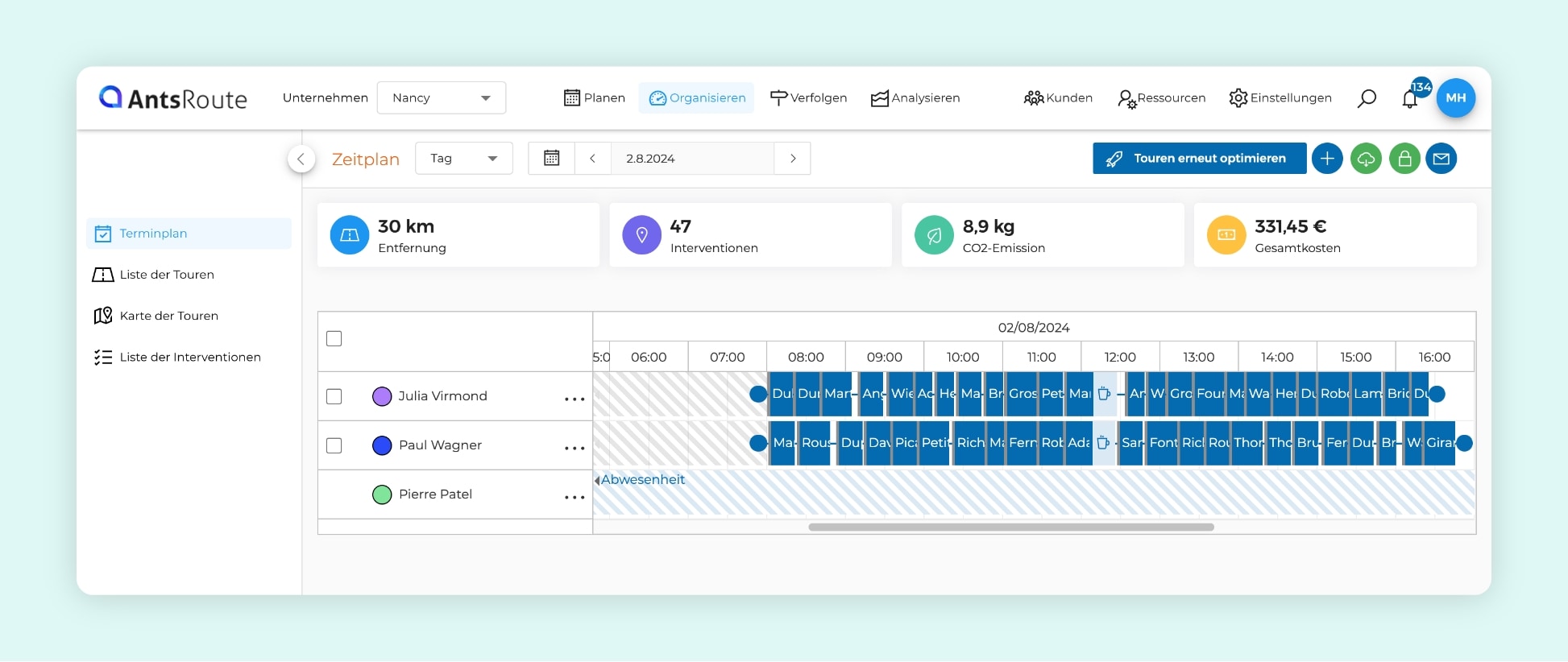Open Liste der Touren in sidebar
The width and height of the screenshot is (1568, 662).
click(167, 275)
